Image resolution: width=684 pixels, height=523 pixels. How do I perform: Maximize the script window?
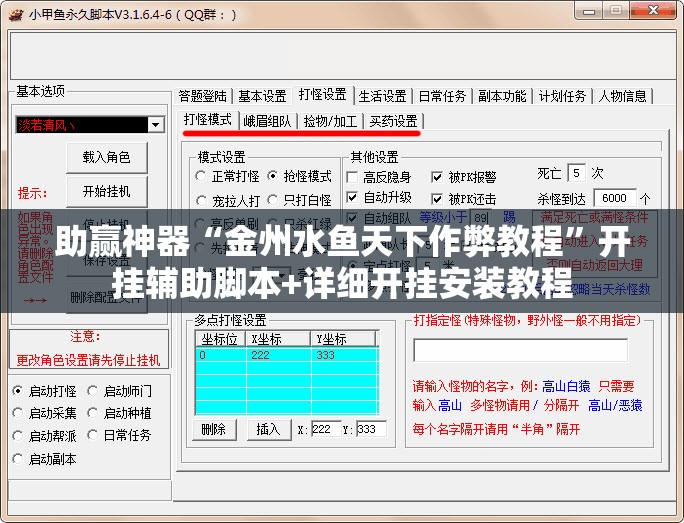click(x=616, y=10)
